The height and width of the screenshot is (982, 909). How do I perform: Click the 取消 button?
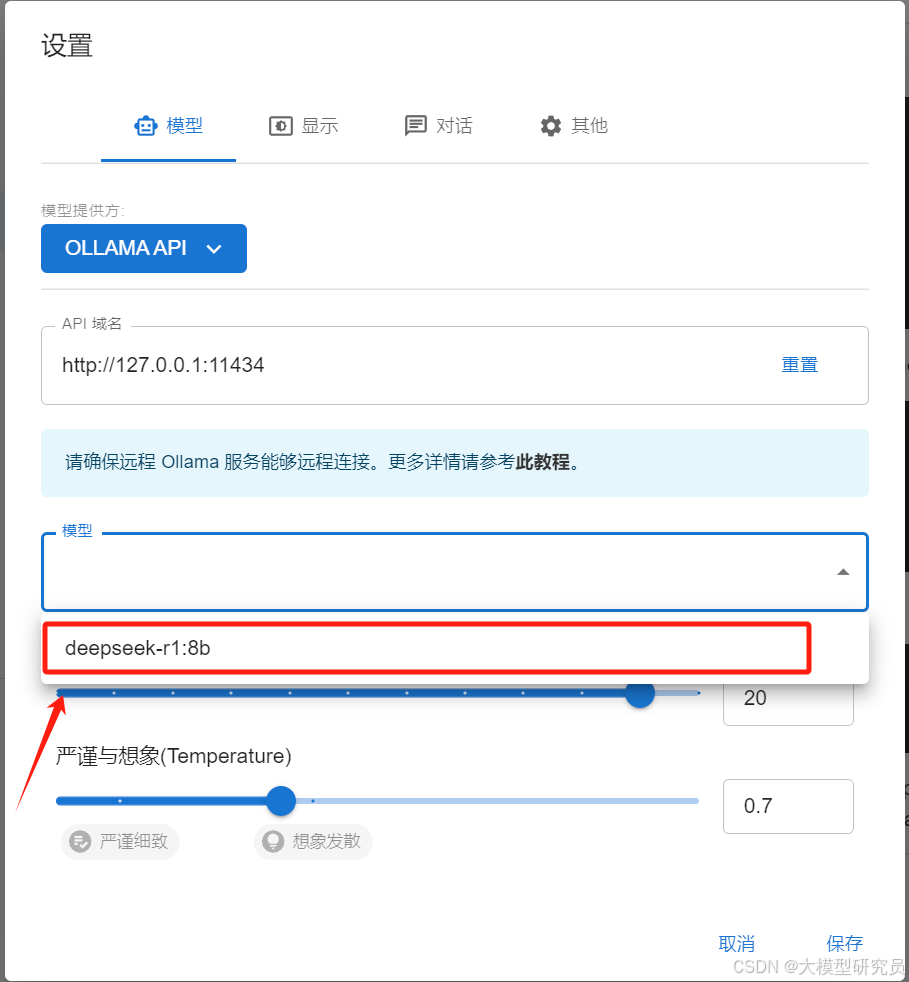coord(736,943)
